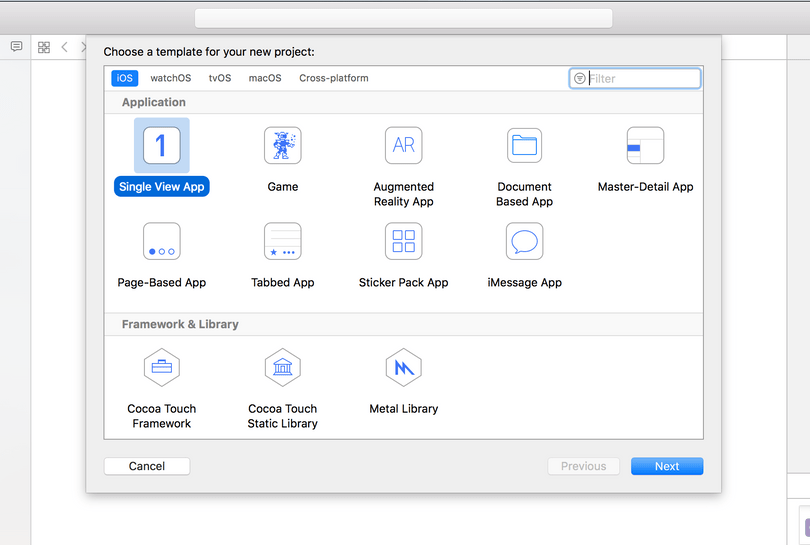Pick the Metal Library template
The image size is (810, 545).
coord(403,367)
